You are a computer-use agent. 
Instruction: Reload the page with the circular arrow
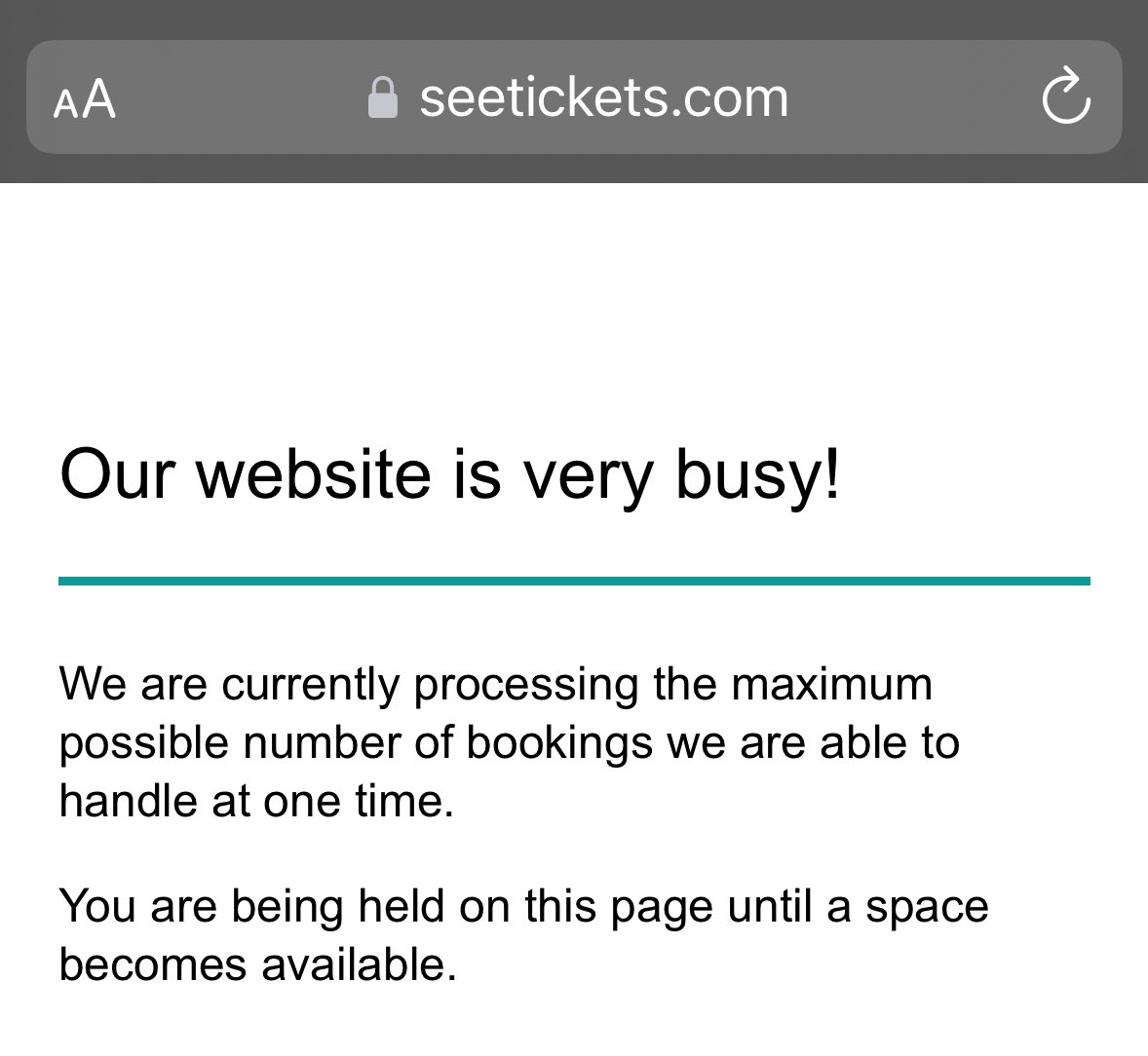pos(1066,95)
